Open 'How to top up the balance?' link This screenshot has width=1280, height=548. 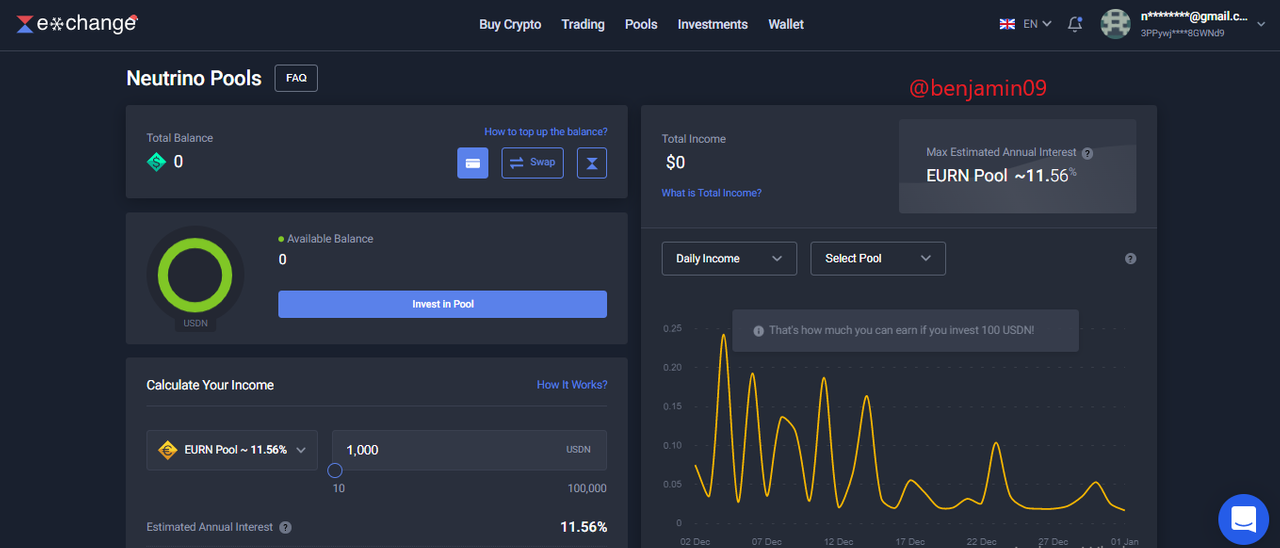546,132
